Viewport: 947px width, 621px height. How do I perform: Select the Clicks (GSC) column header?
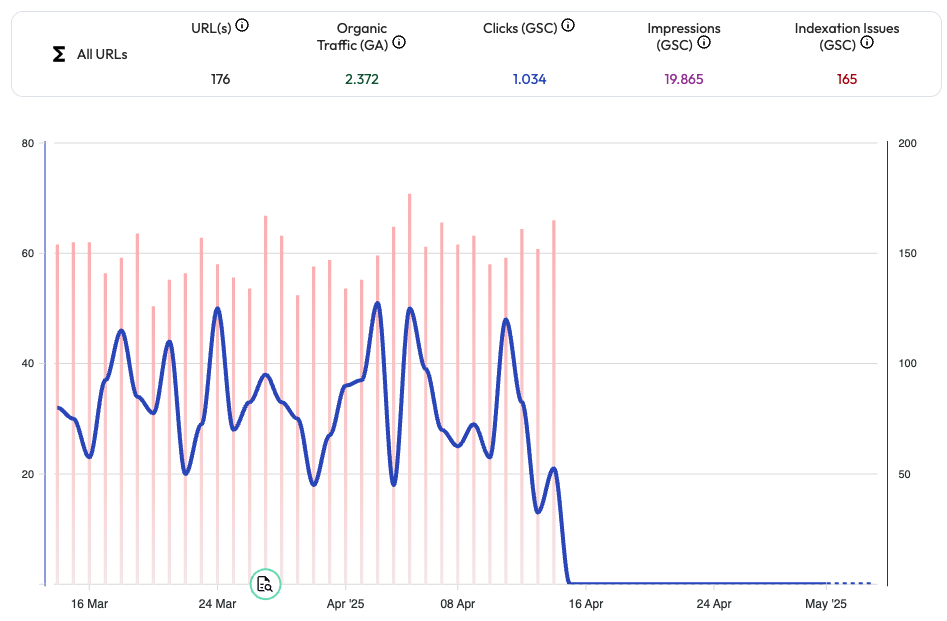(x=521, y=27)
